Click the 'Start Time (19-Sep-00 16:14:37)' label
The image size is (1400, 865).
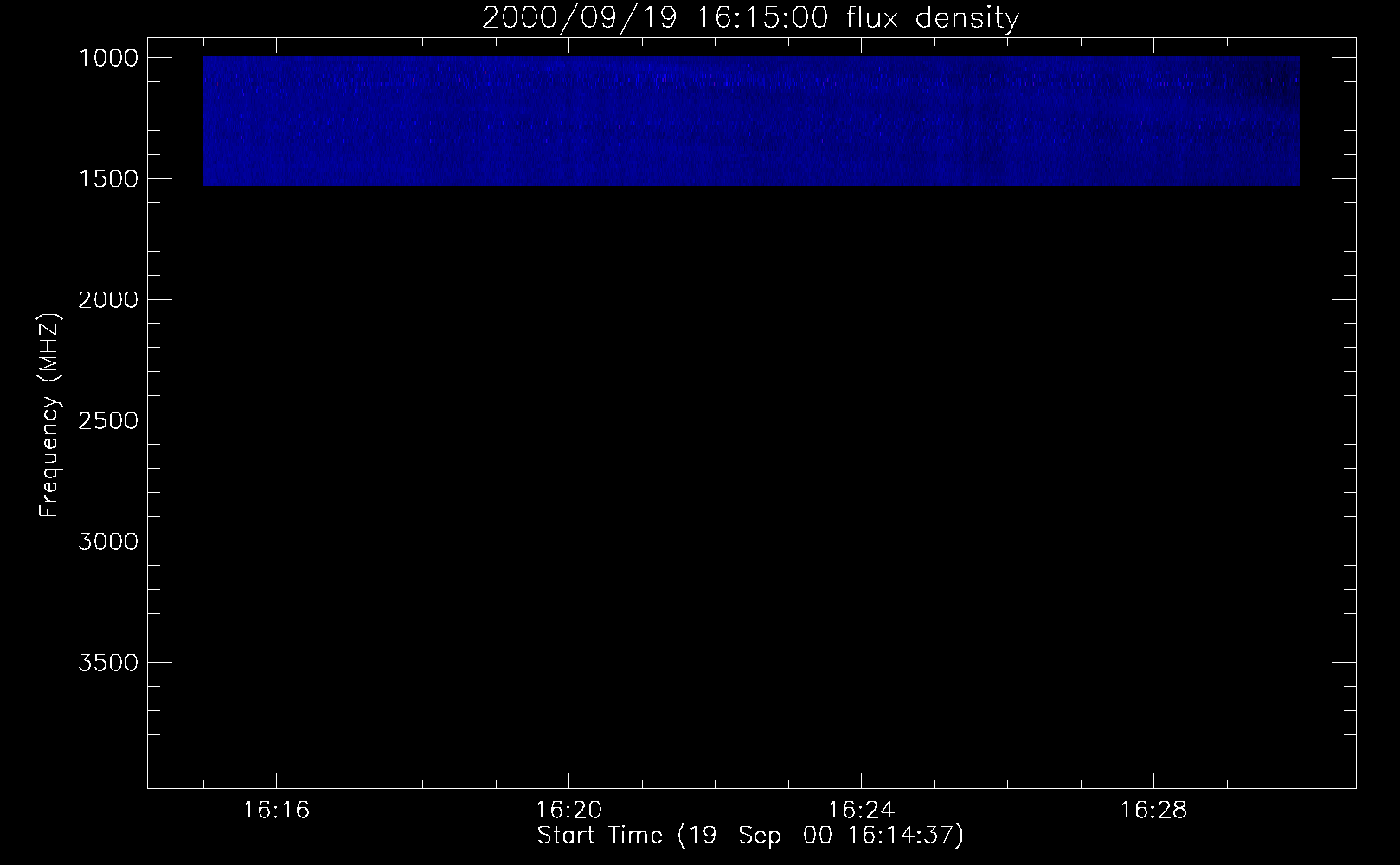click(x=750, y=836)
